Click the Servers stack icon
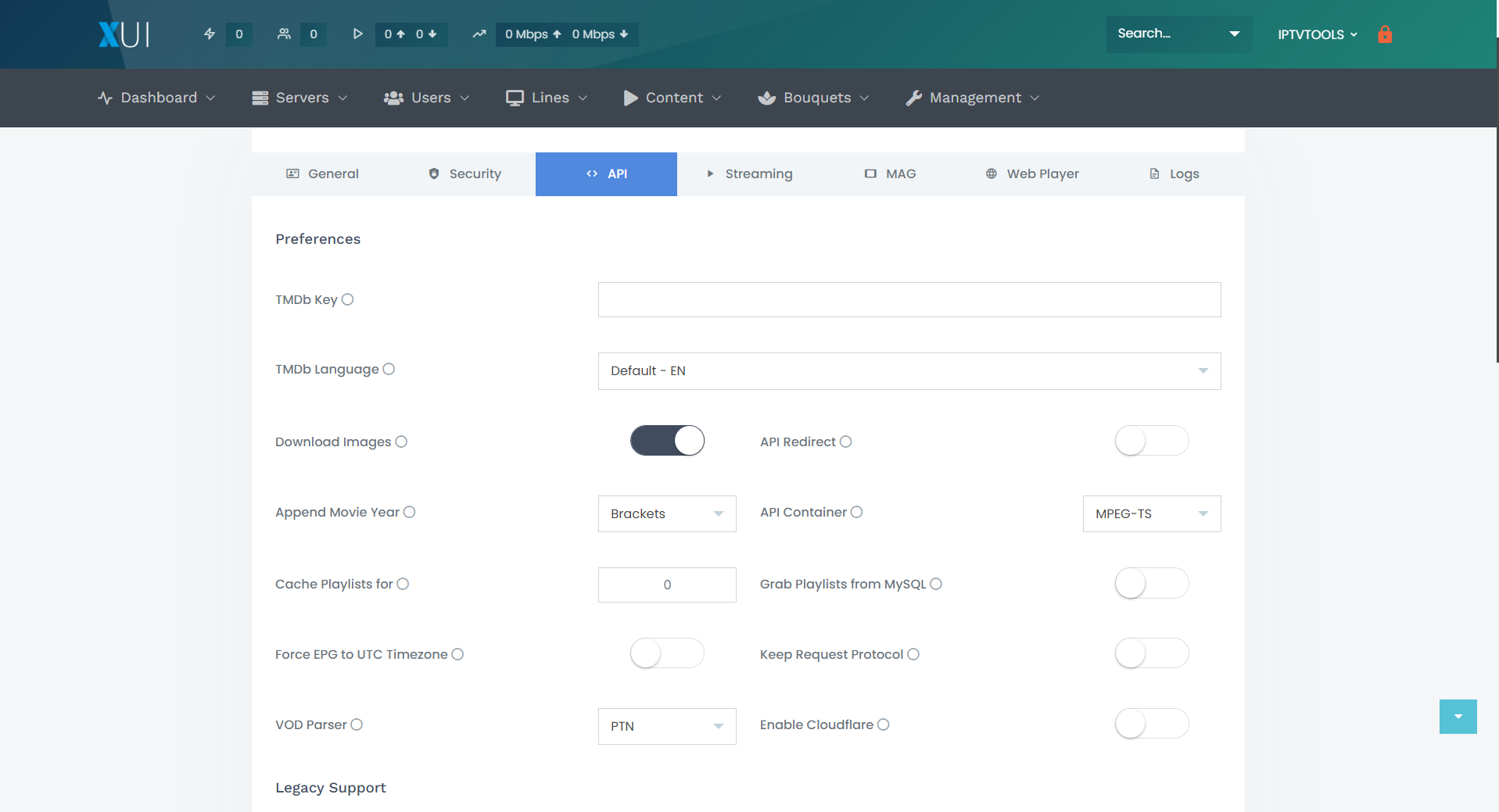 [260, 98]
